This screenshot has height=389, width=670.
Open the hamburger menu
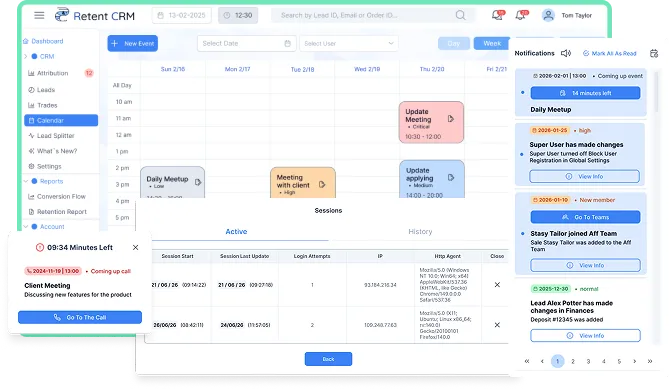click(39, 15)
